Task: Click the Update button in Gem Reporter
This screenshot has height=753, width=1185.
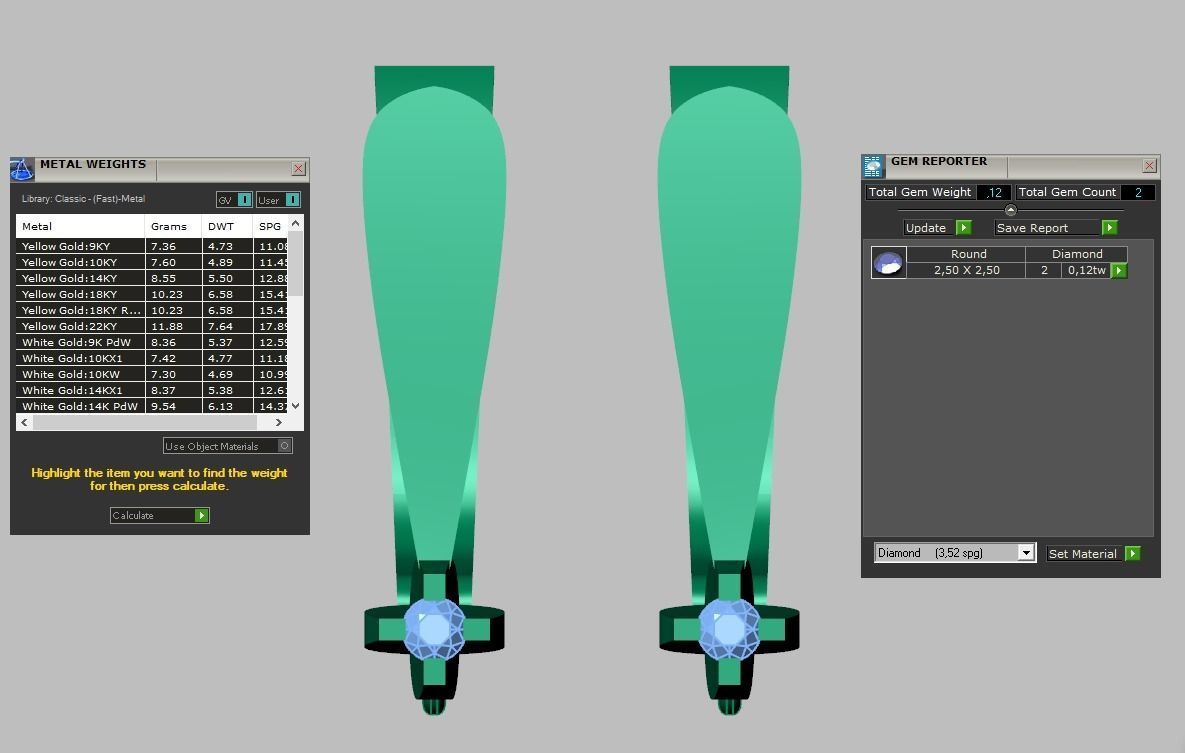Action: click(937, 228)
